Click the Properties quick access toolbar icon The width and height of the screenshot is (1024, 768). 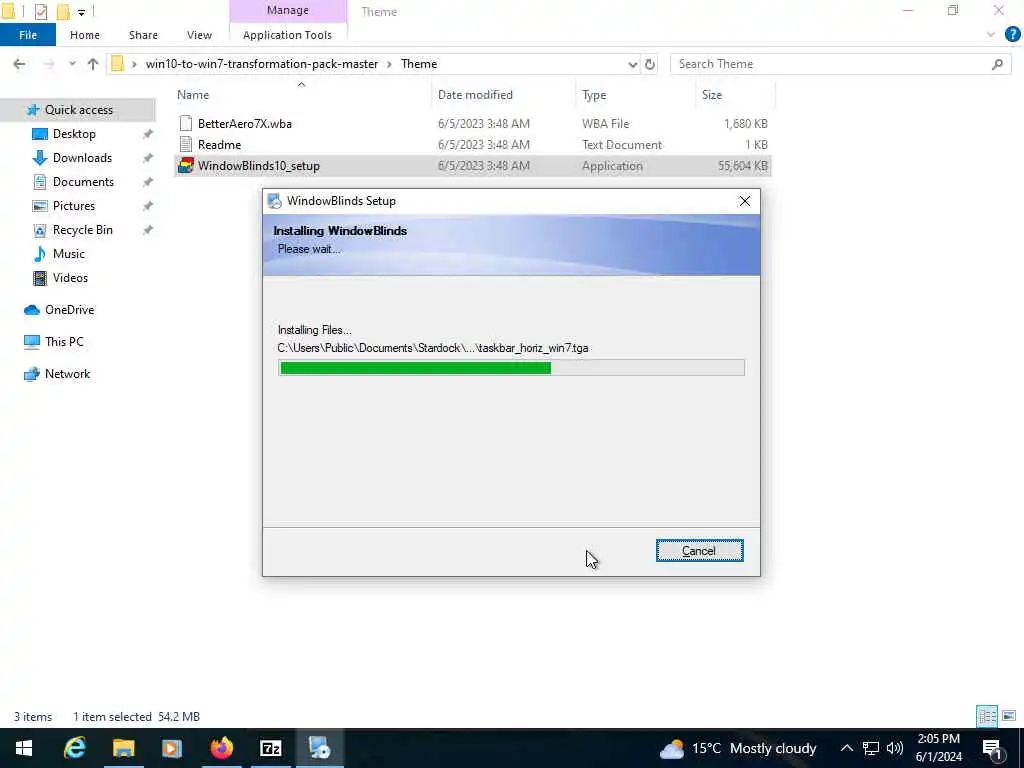pos(40,11)
